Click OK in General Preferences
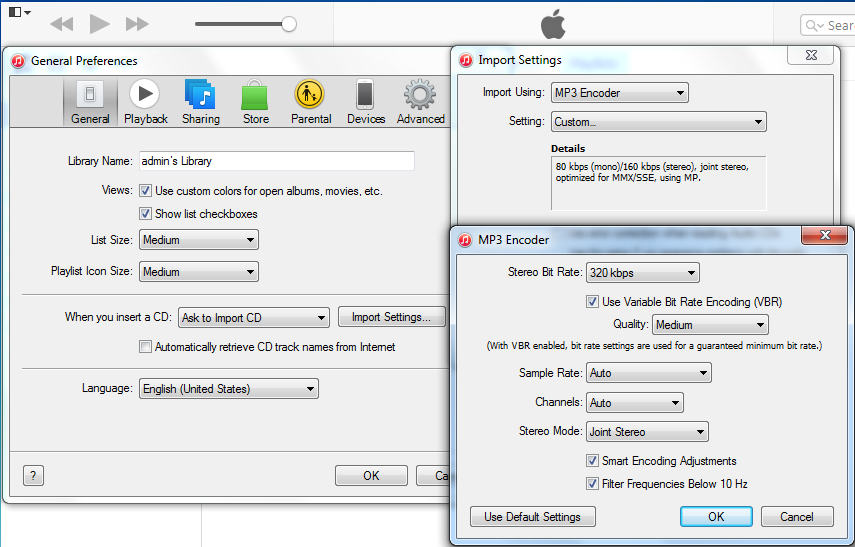 pyautogui.click(x=371, y=476)
